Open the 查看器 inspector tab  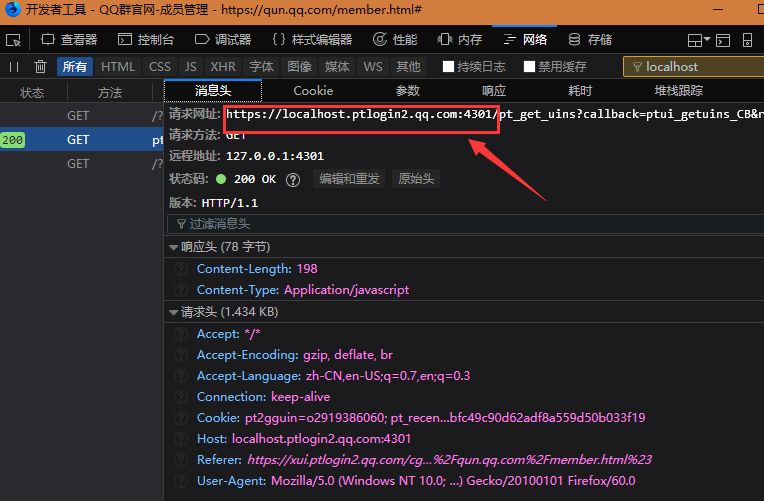point(69,39)
